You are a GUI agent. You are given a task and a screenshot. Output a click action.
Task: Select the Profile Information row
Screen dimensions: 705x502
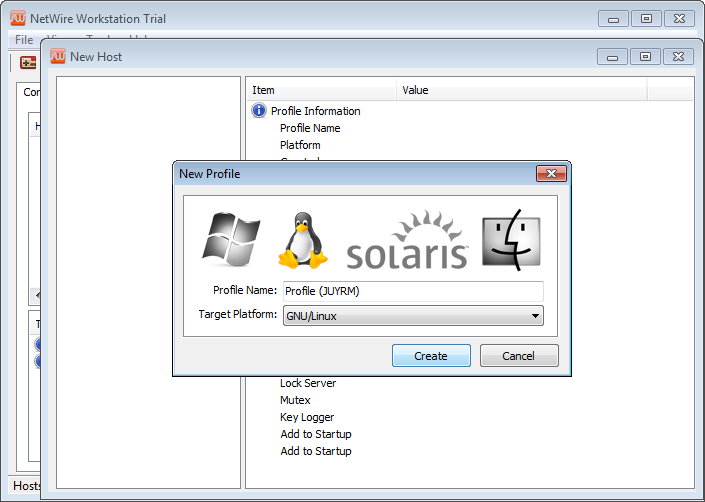click(315, 111)
